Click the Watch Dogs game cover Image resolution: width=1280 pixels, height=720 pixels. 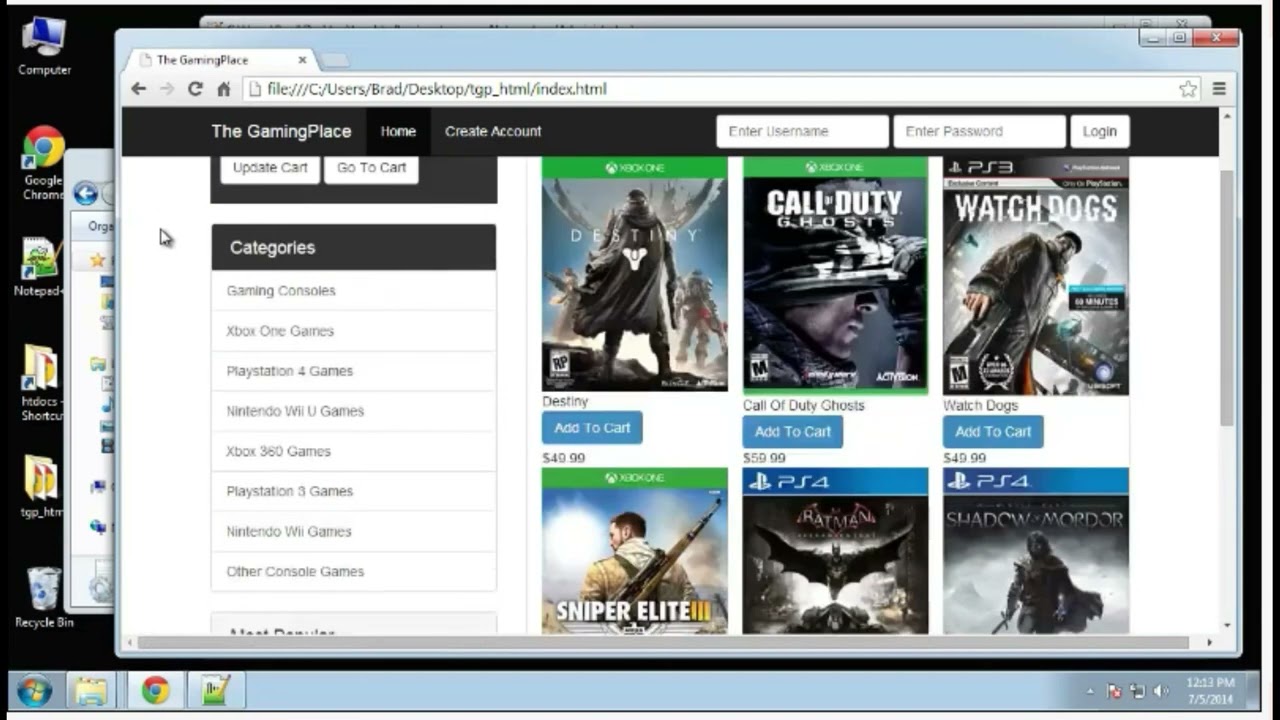1036,276
